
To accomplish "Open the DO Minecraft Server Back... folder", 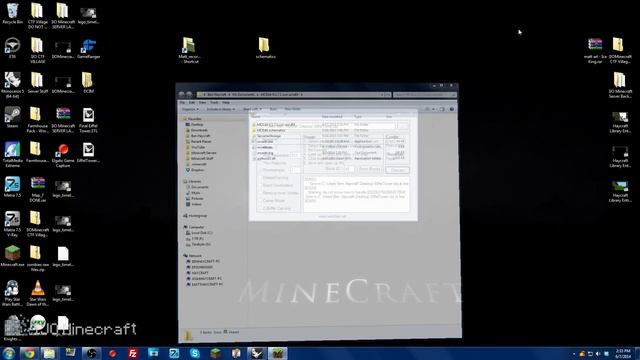I will coord(620,85).
